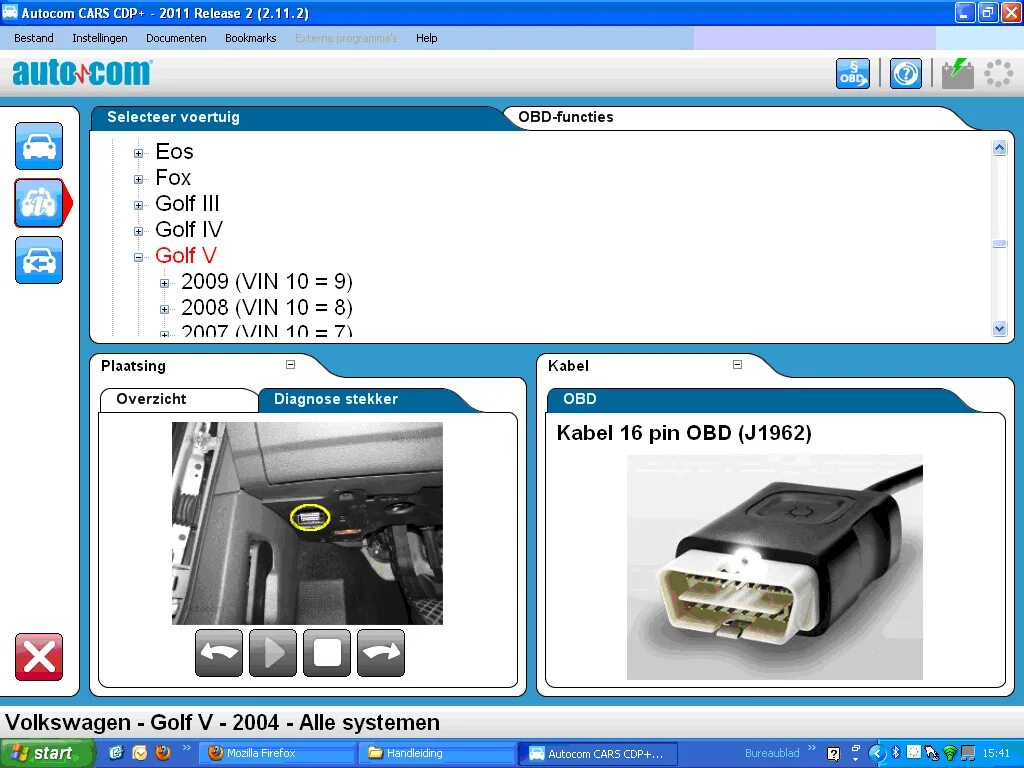The height and width of the screenshot is (768, 1024).
Task: Select Golf IV in the vehicle list
Action: click(x=189, y=229)
